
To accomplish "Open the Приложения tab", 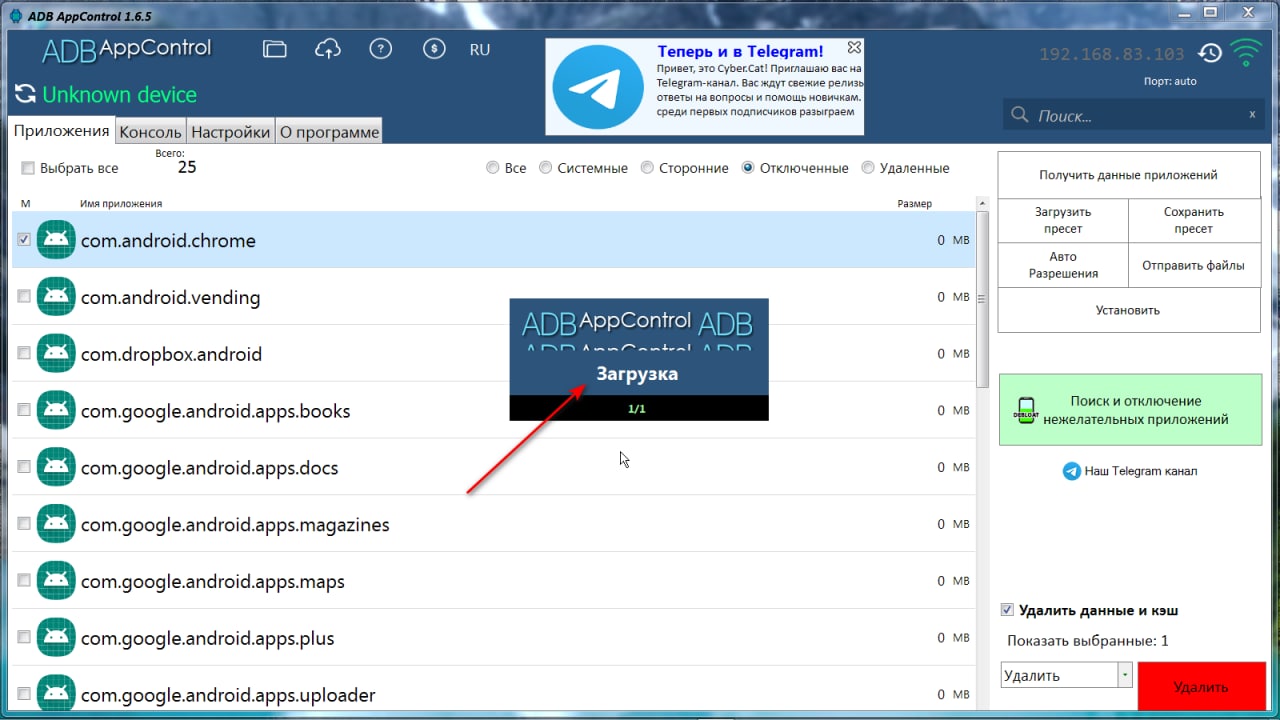I will coord(61,131).
